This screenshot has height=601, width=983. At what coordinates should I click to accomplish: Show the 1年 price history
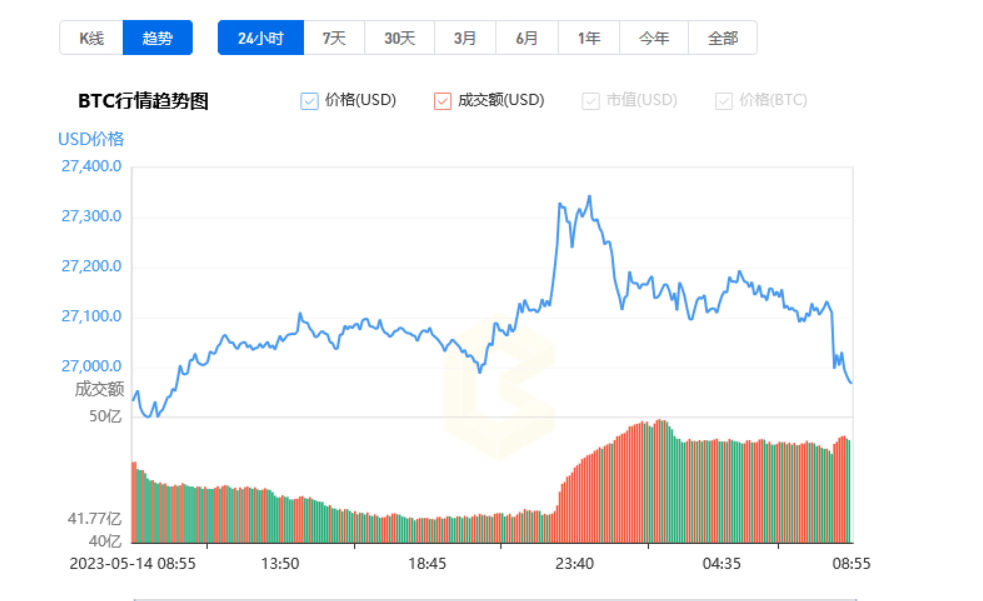[x=589, y=37]
